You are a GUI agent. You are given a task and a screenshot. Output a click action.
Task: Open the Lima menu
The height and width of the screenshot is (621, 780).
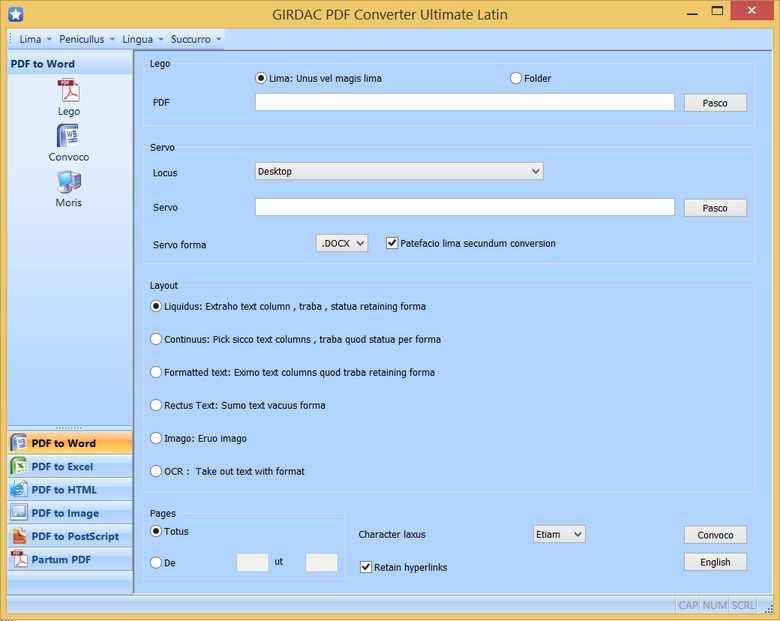35,39
